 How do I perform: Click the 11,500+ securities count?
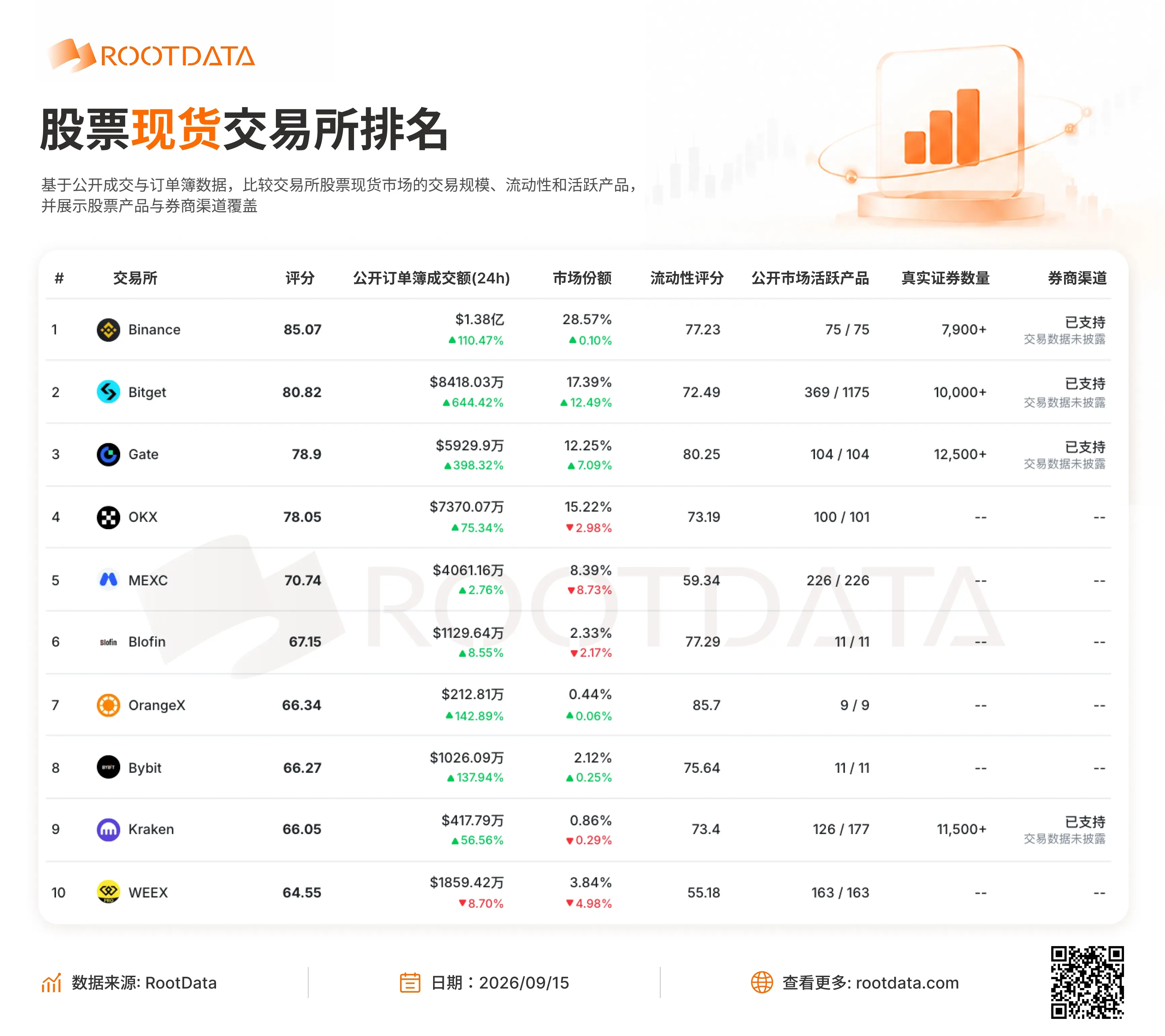[961, 829]
